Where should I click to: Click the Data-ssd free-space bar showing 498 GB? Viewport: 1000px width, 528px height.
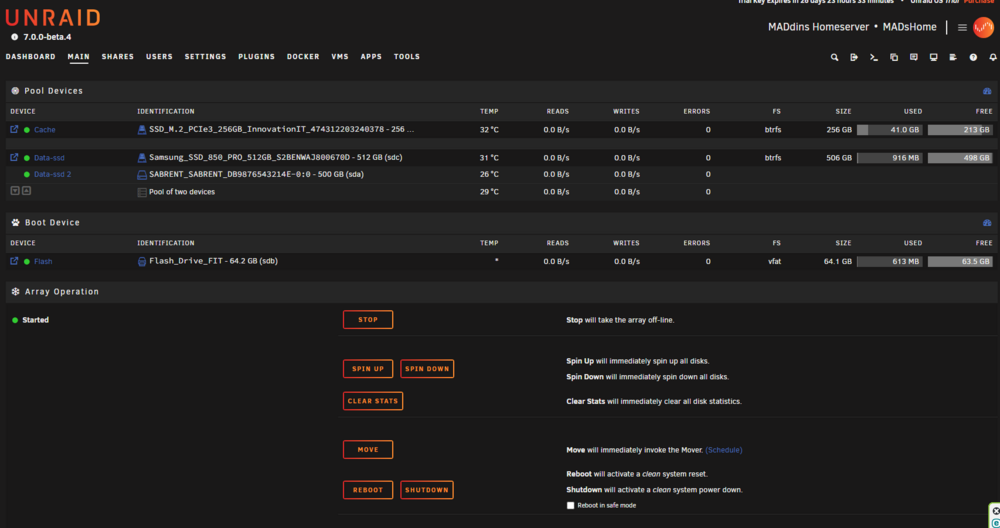point(960,158)
